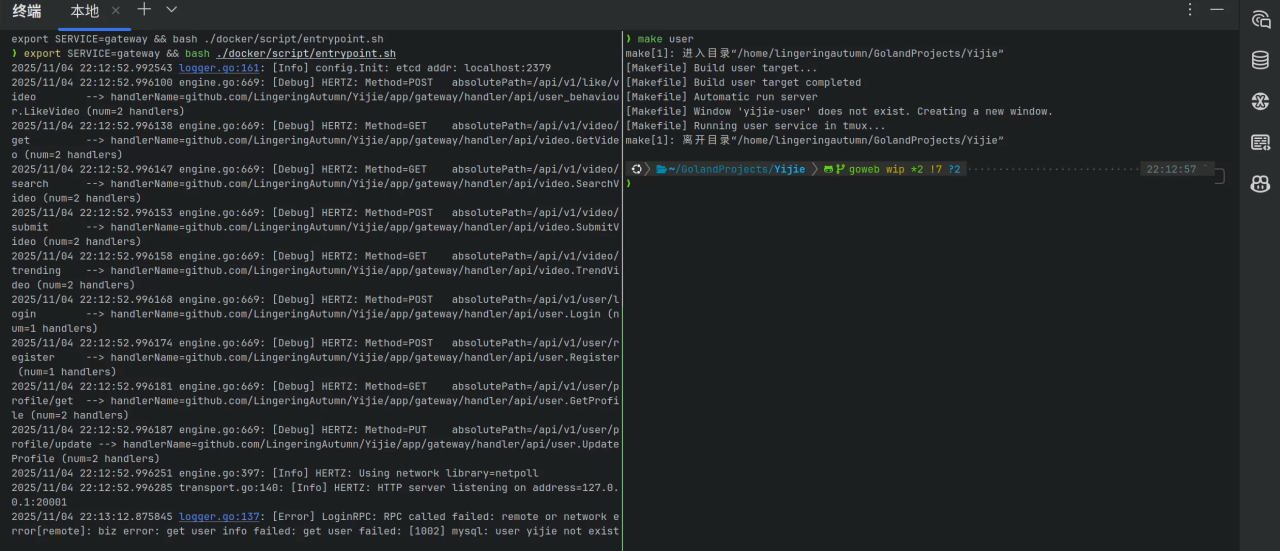Click the empty prompt cursor line in right pane
1280x551 pixels.
pos(629,184)
